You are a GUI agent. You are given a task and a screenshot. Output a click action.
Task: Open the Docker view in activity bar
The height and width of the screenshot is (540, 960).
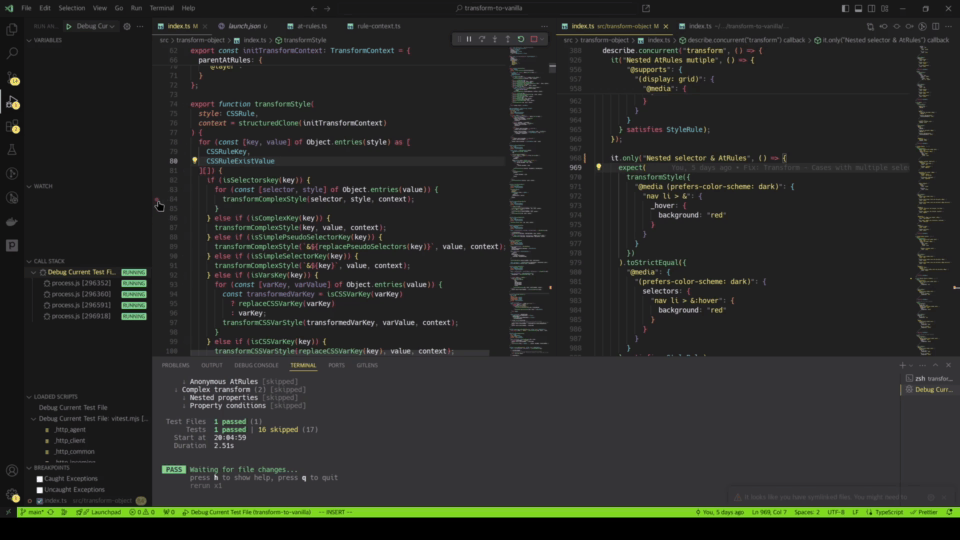click(12, 222)
